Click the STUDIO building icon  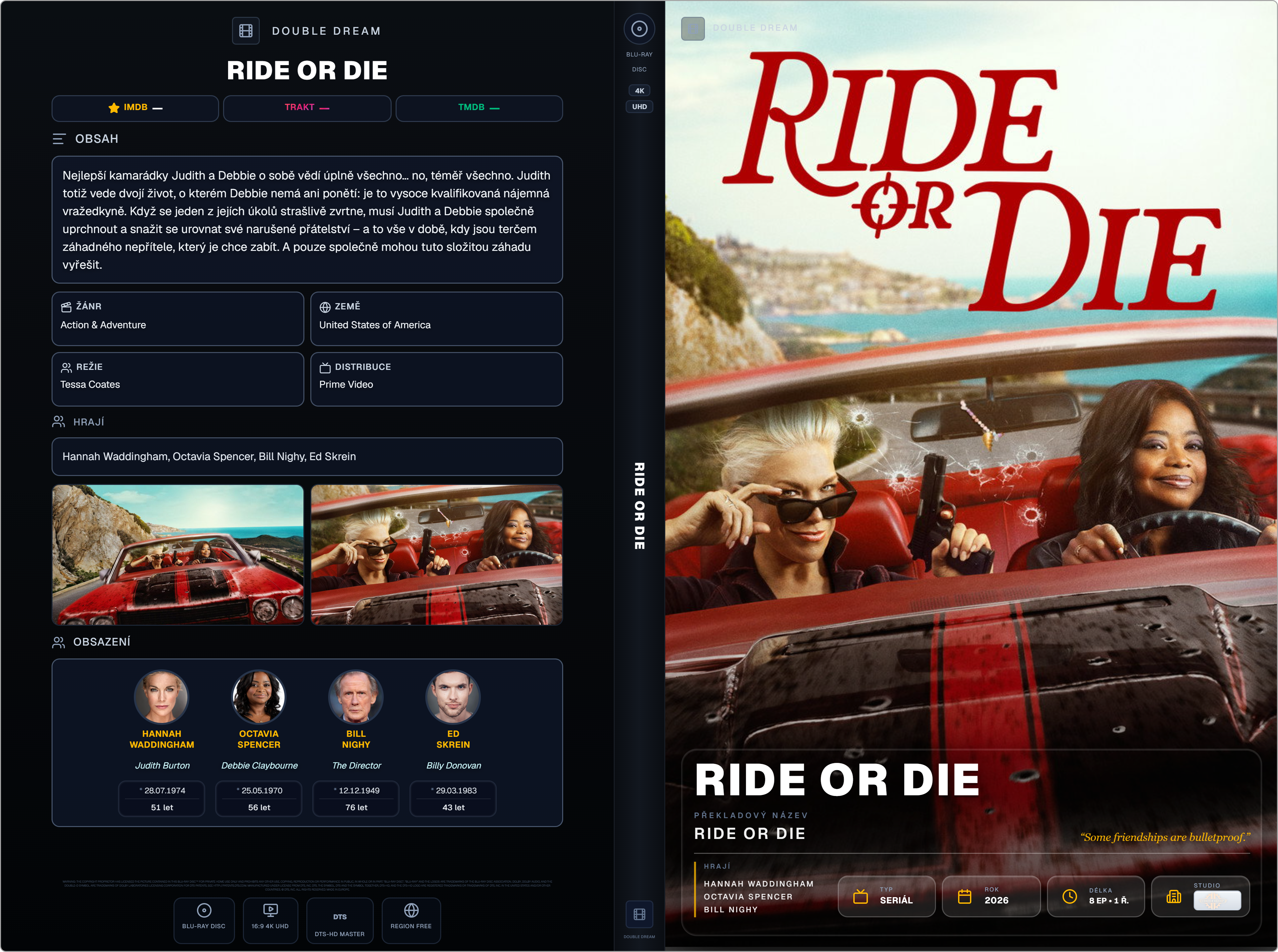point(1174,897)
